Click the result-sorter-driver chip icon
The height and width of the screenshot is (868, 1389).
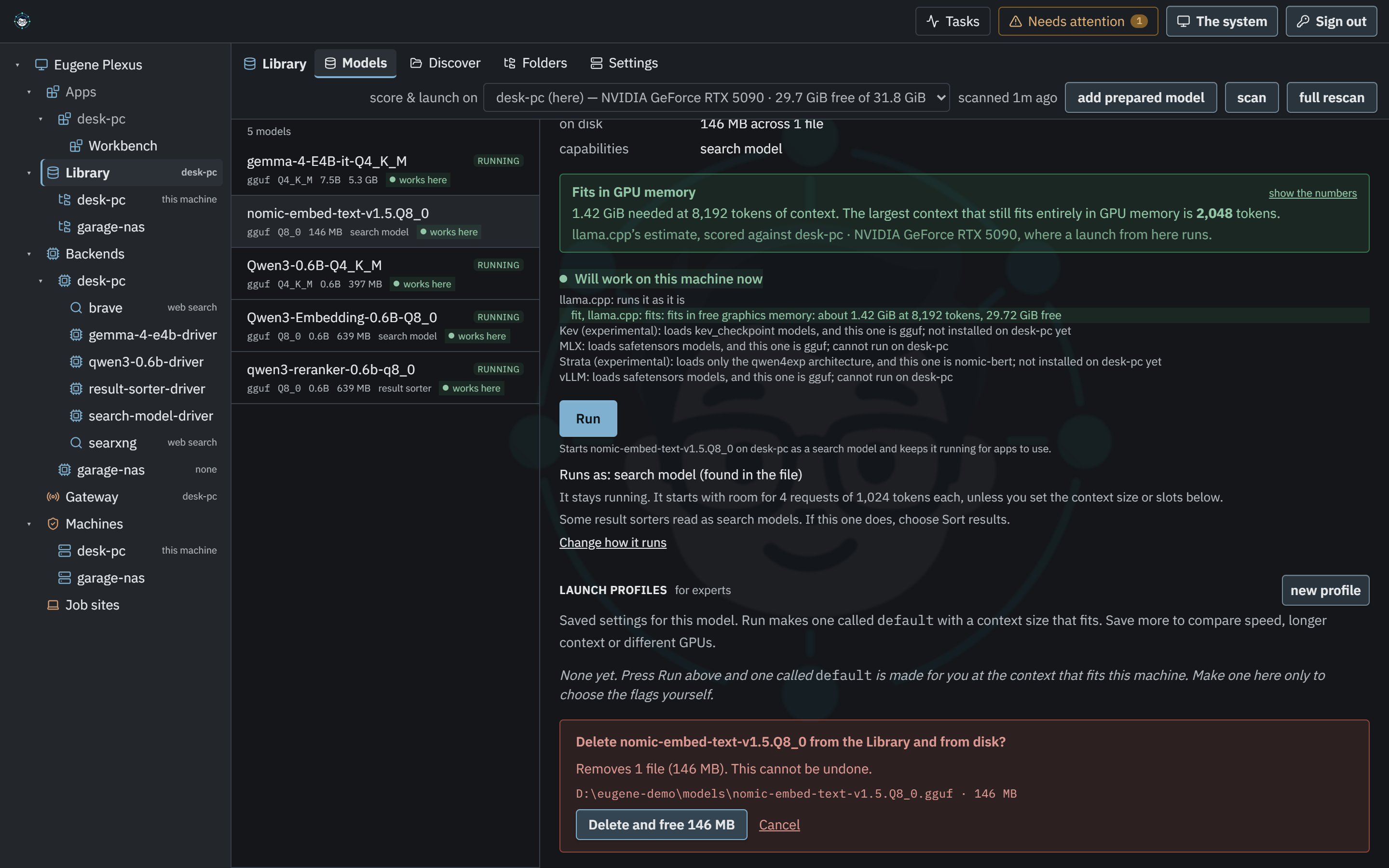coord(76,389)
